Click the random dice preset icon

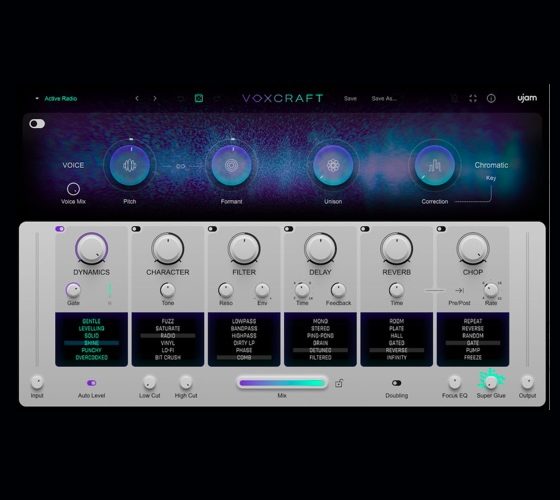click(x=199, y=98)
